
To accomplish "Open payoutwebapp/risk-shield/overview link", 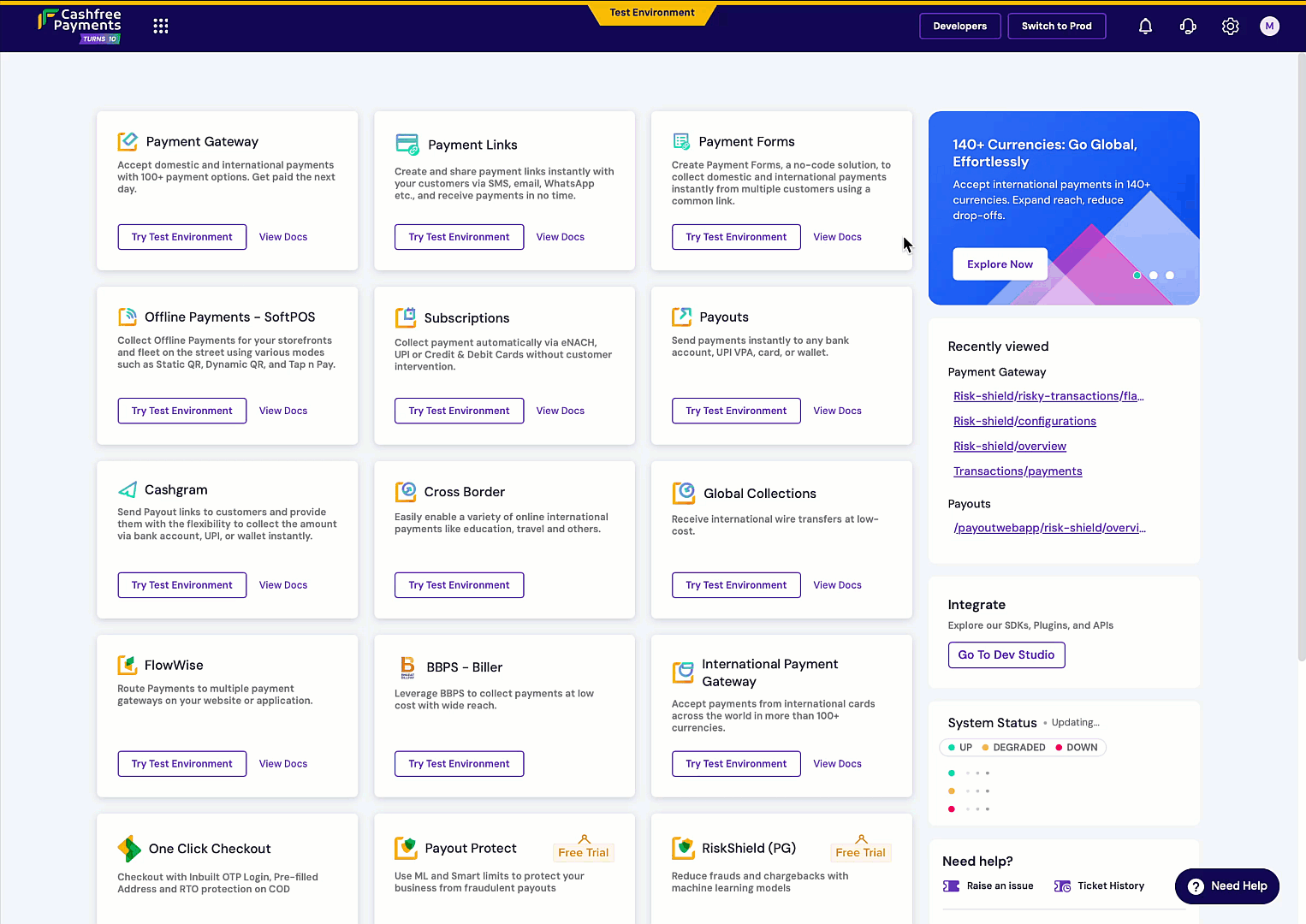I will coord(1049,528).
